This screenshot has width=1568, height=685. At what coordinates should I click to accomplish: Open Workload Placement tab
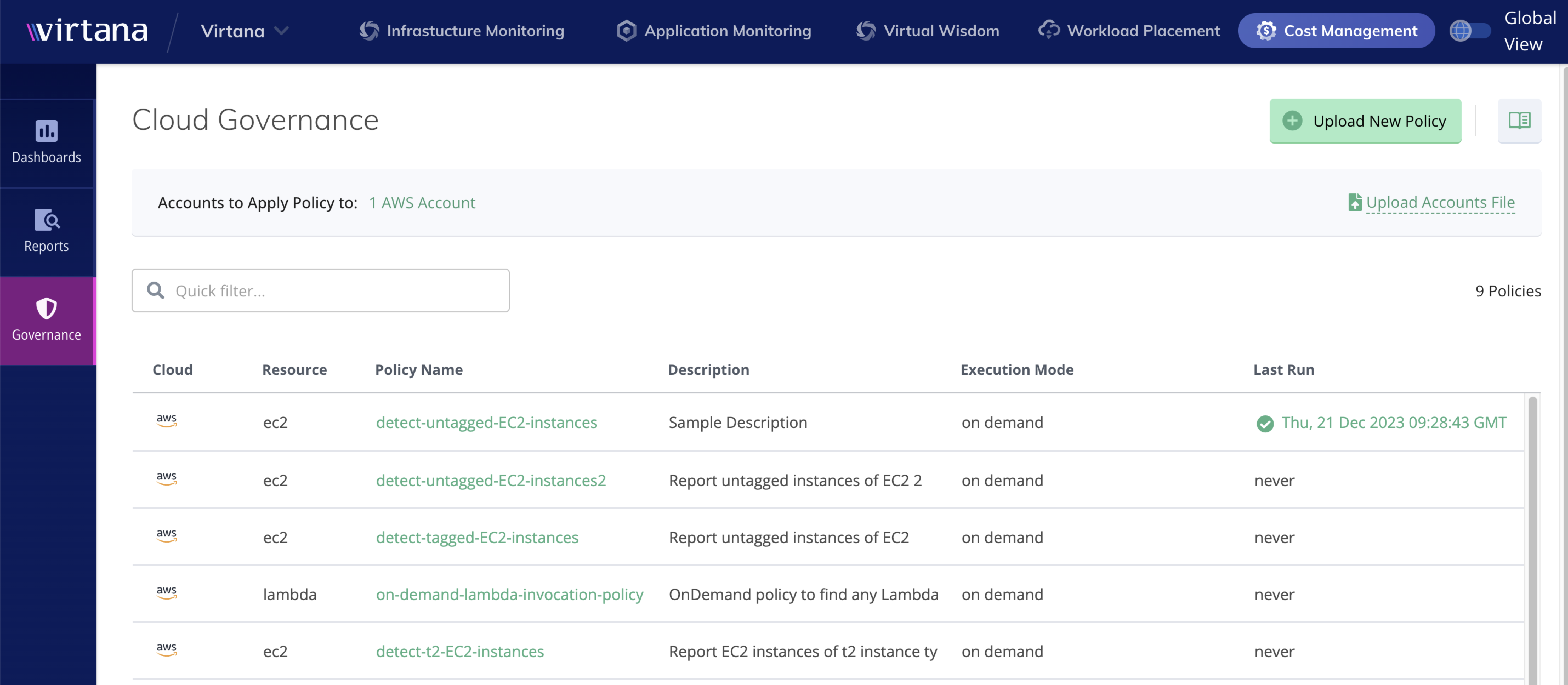point(1129,31)
